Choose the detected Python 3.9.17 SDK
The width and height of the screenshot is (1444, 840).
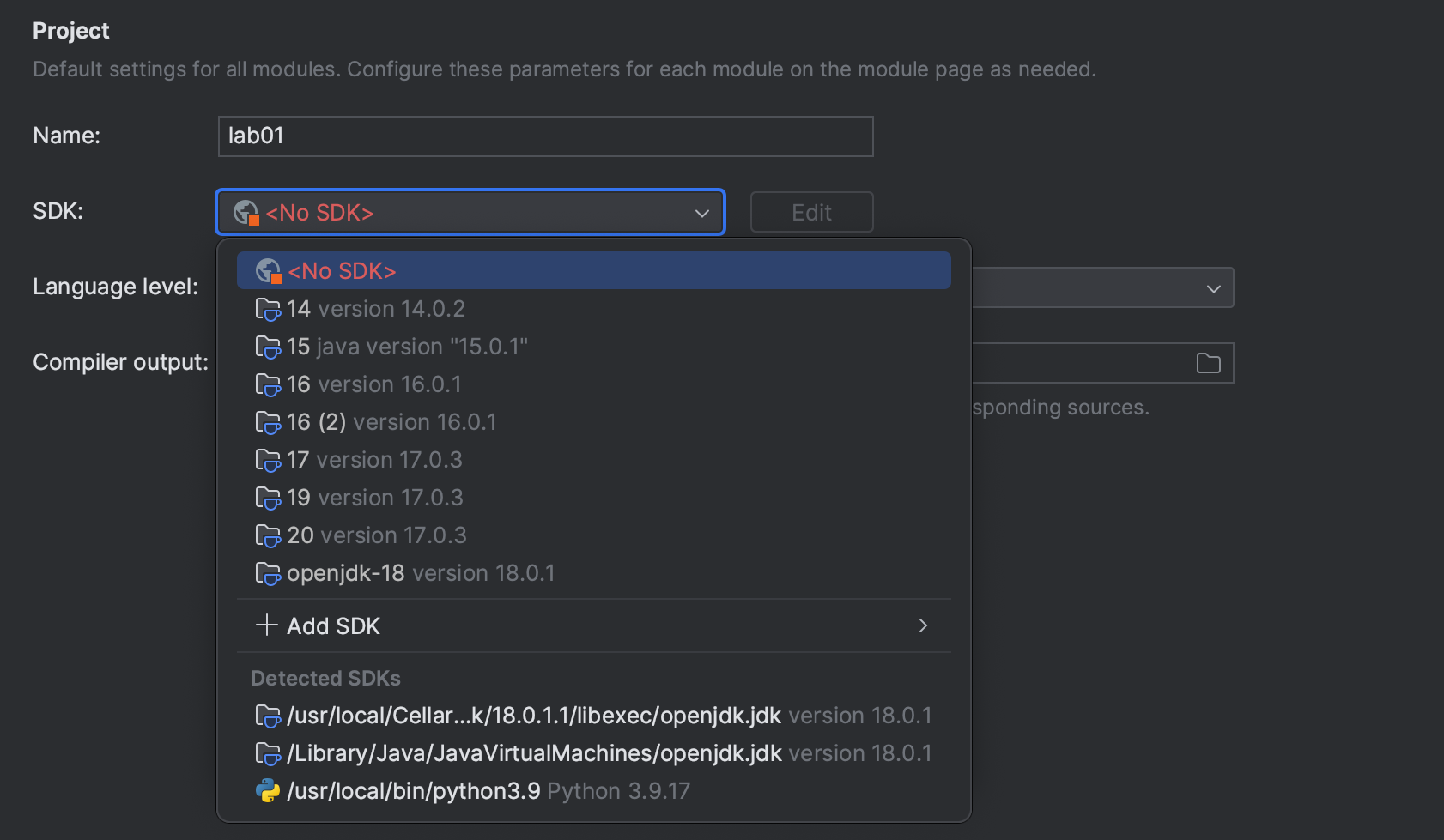pyautogui.click(x=487, y=790)
